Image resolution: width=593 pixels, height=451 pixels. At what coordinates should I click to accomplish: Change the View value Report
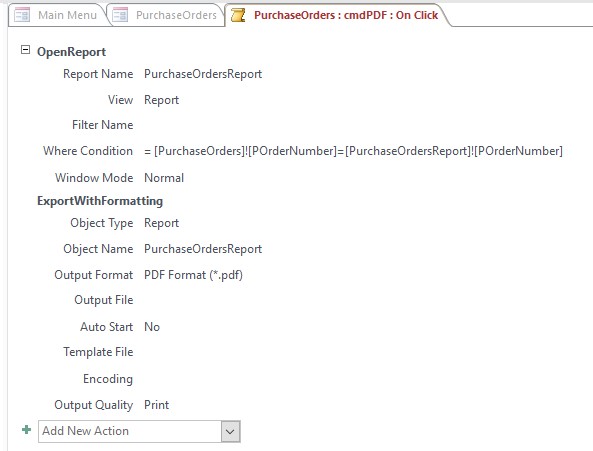tap(161, 100)
